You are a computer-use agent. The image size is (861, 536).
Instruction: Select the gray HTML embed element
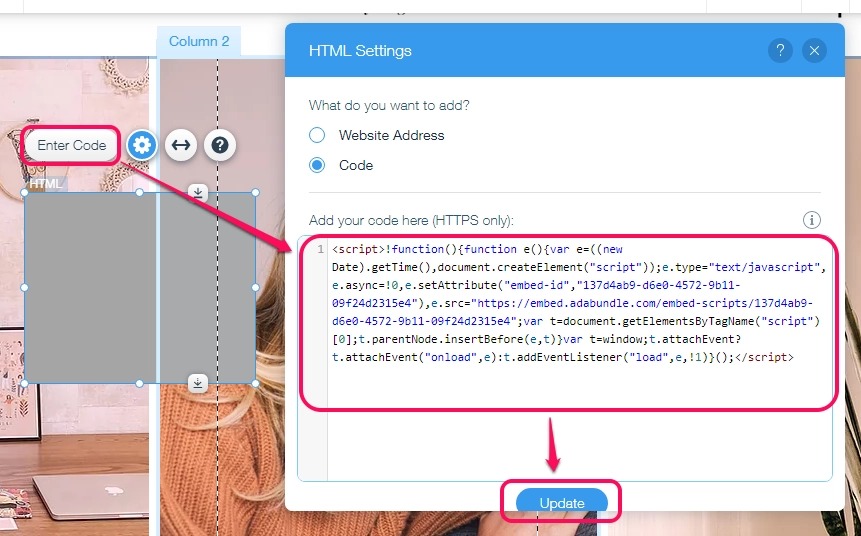click(x=140, y=288)
